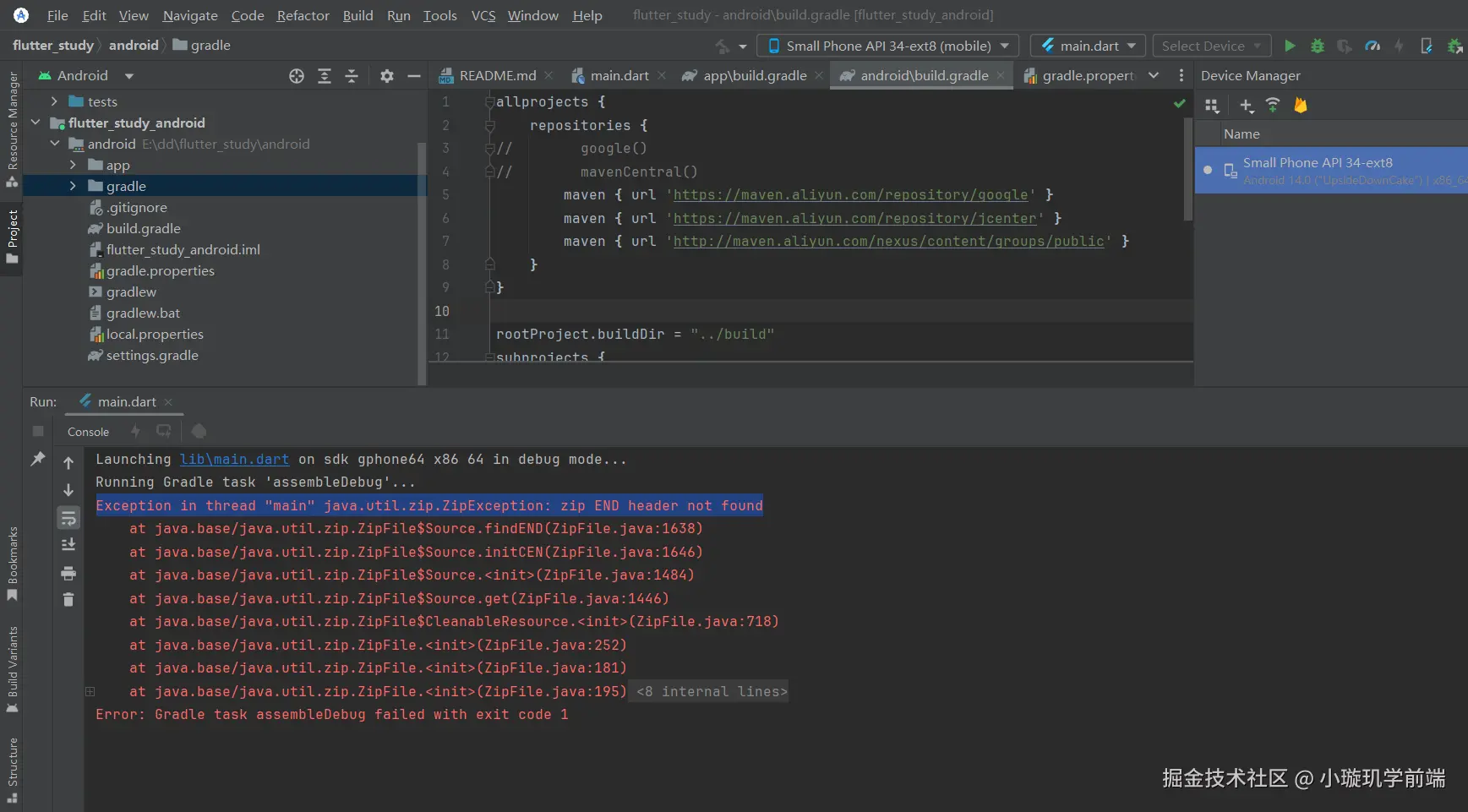The width and height of the screenshot is (1468, 812).
Task: Start debugging with the bug icon
Action: (1317, 46)
